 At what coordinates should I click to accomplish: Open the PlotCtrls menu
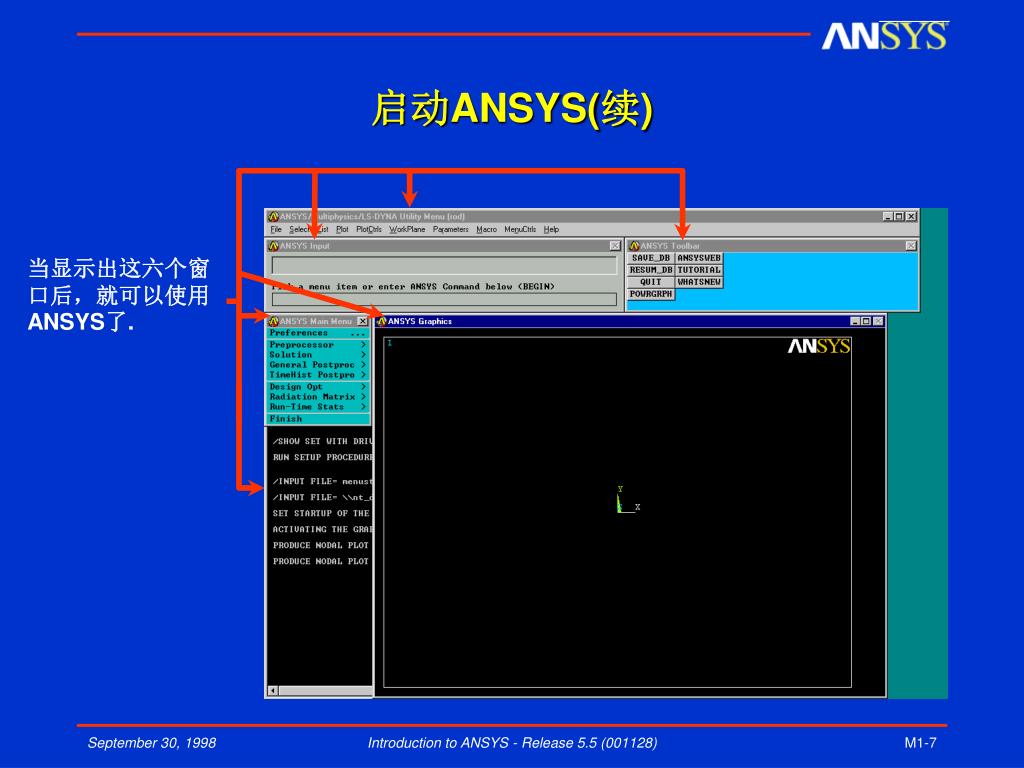point(369,229)
